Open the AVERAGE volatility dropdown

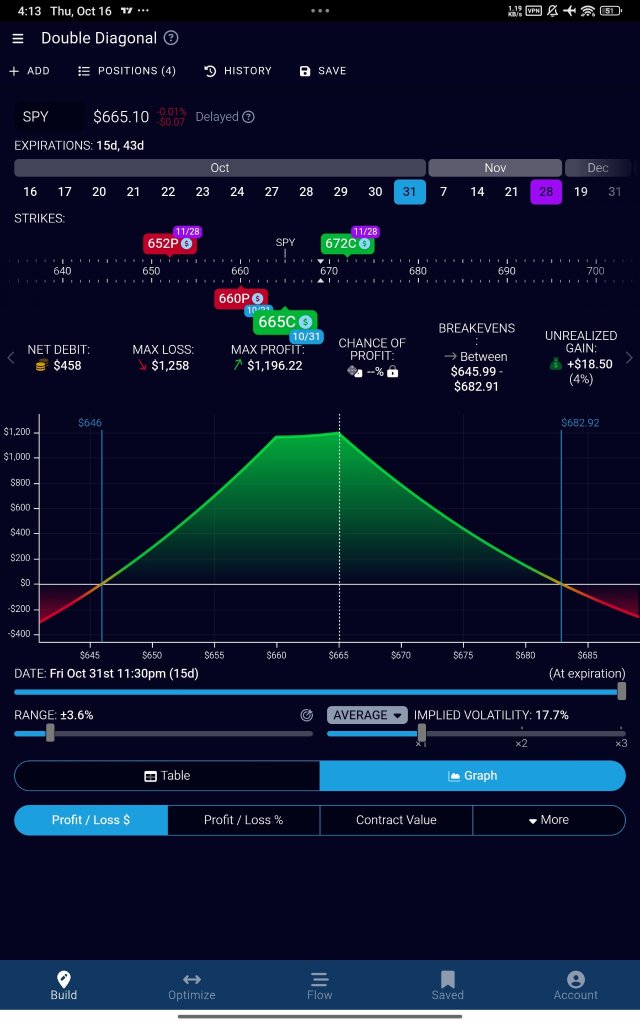[367, 715]
